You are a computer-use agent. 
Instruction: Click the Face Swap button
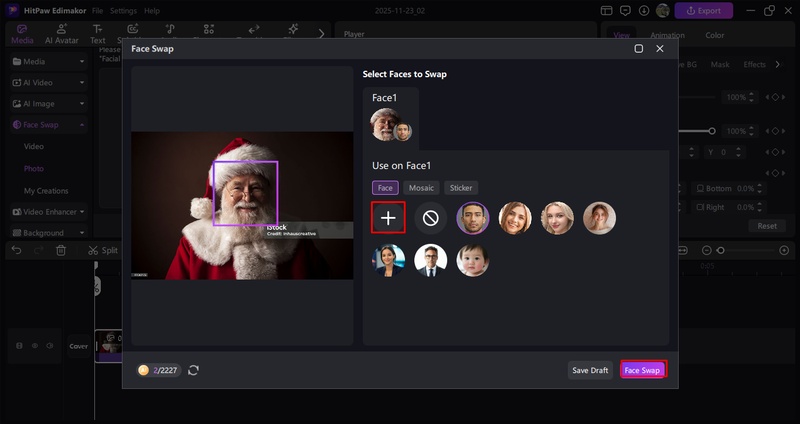coord(643,370)
